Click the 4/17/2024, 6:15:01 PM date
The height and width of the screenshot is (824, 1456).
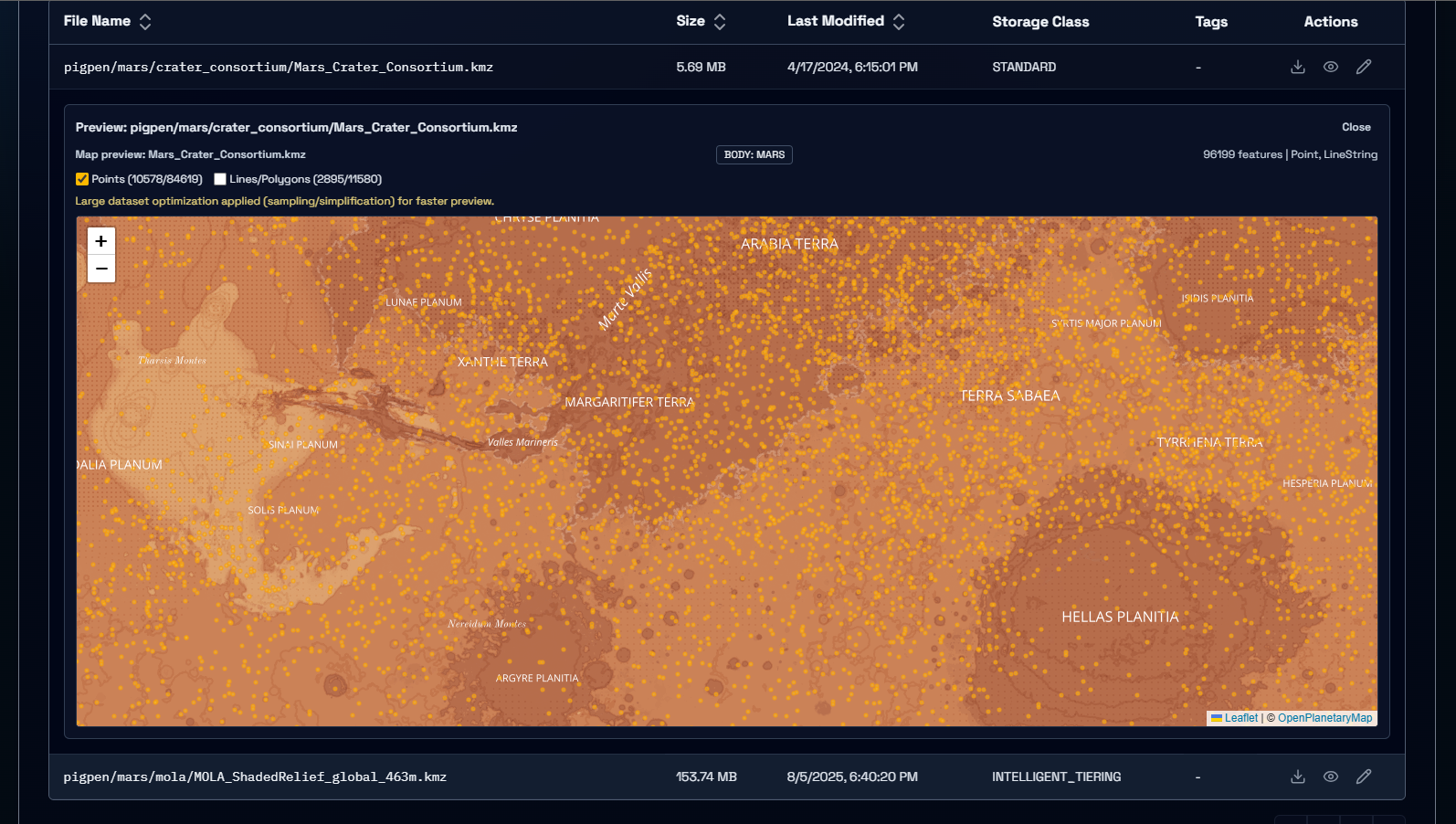click(852, 67)
